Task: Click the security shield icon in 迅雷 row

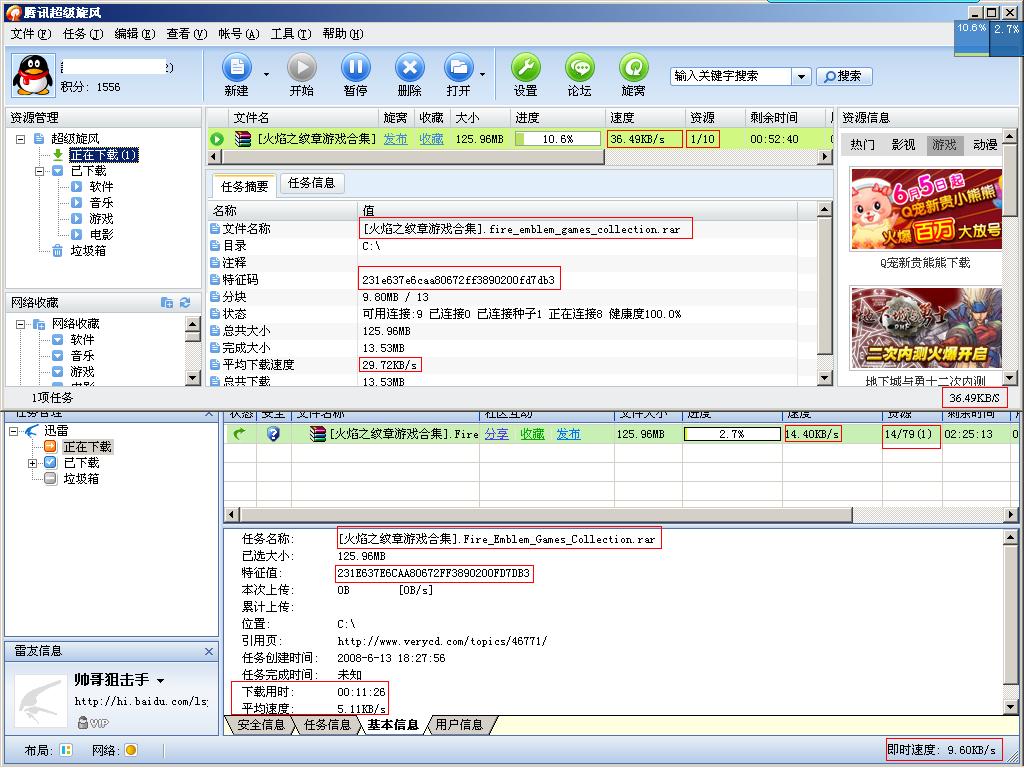Action: [273, 434]
